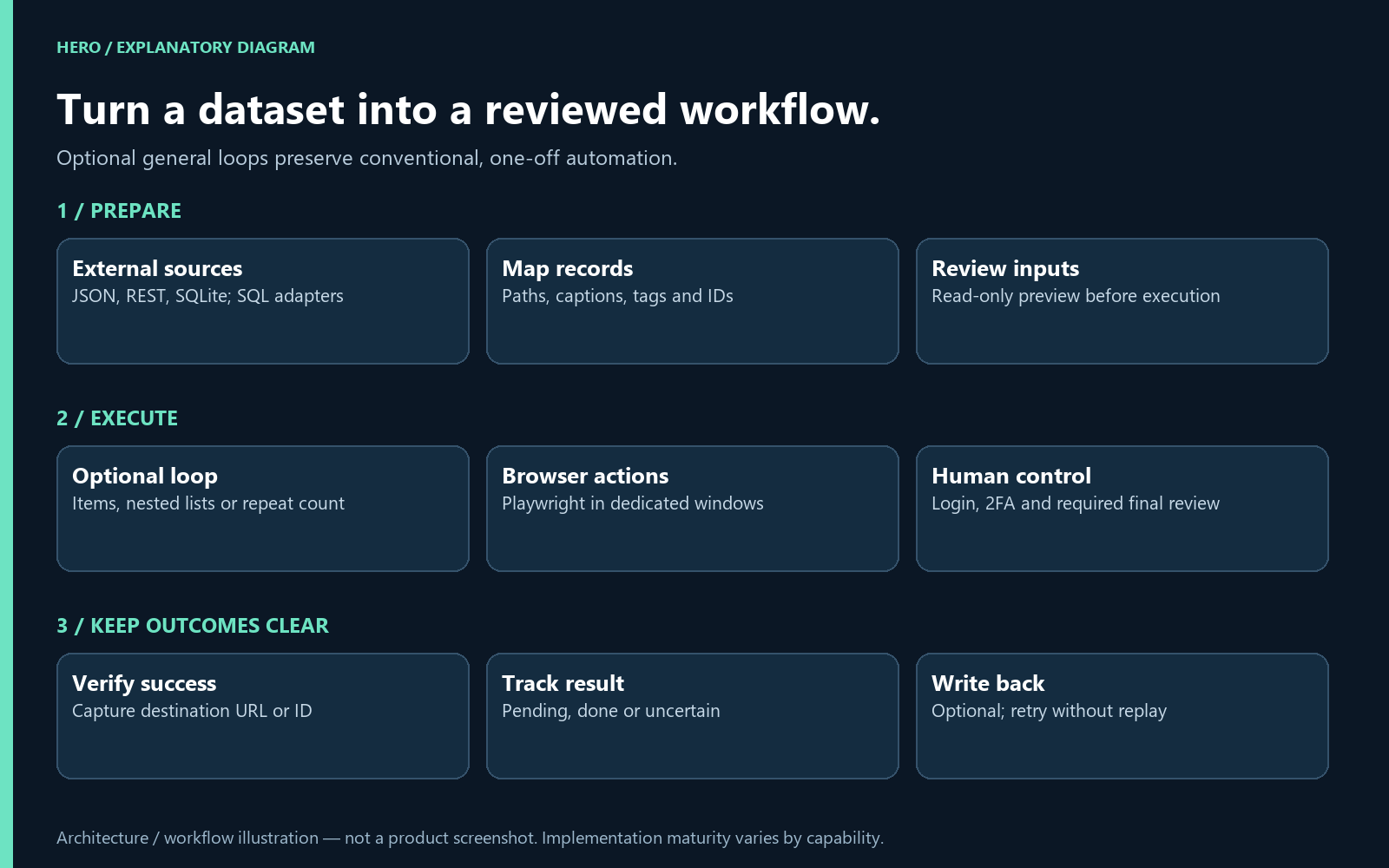
Task: Click the 'Browser actions' card title
Action: tap(585, 476)
